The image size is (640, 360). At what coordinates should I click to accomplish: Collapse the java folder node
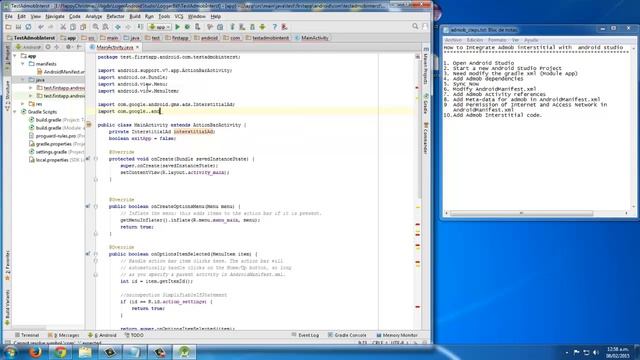click(23, 80)
